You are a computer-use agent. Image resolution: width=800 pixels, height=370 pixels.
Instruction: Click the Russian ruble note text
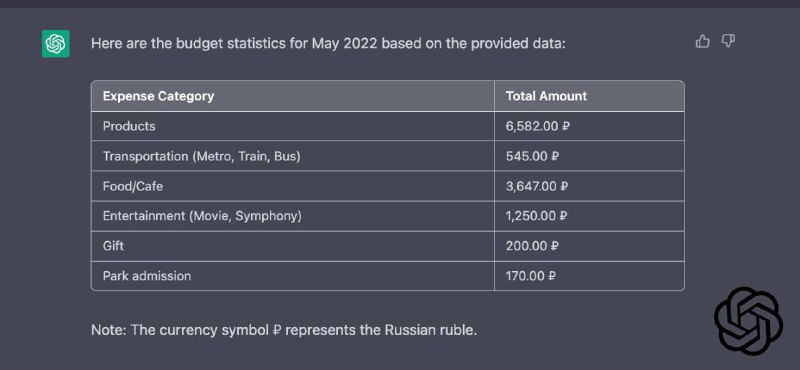[284, 330]
